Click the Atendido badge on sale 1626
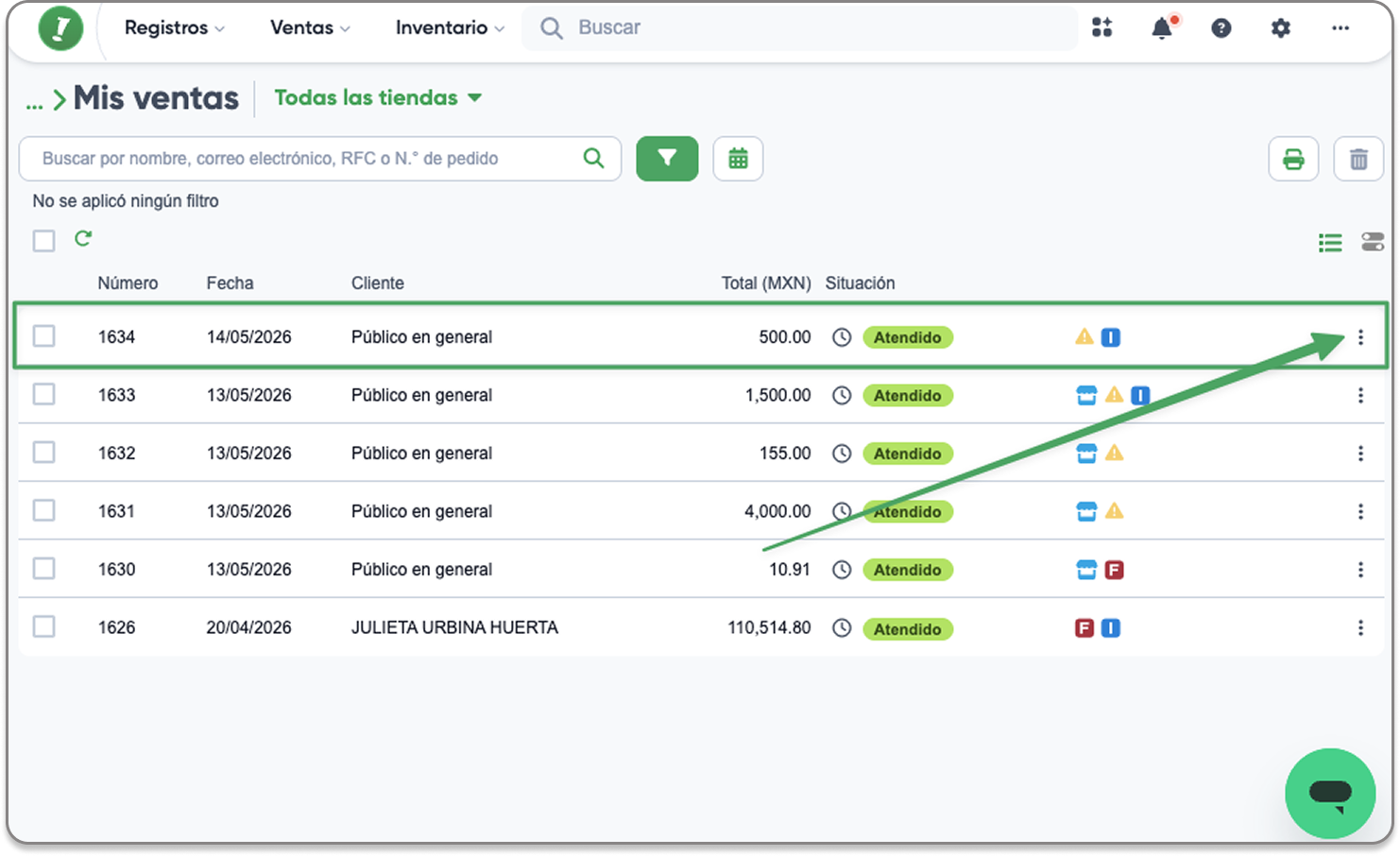 908,629
